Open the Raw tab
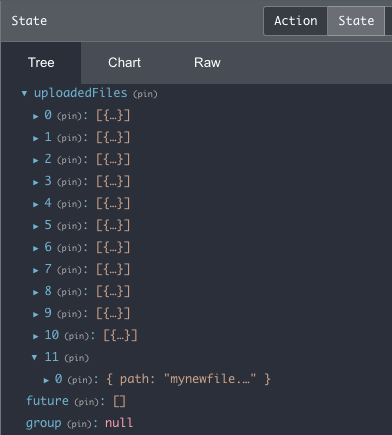The width and height of the screenshot is (392, 435). [207, 63]
